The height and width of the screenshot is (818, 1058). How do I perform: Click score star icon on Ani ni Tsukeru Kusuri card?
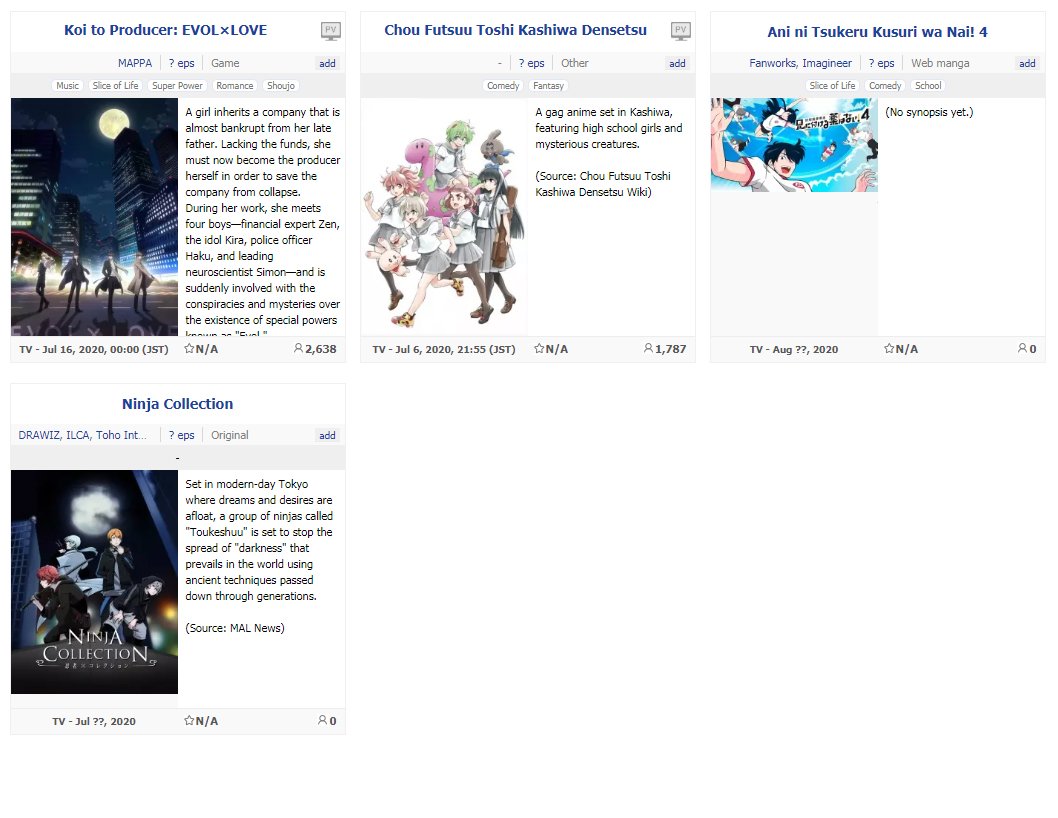pyautogui.click(x=889, y=349)
